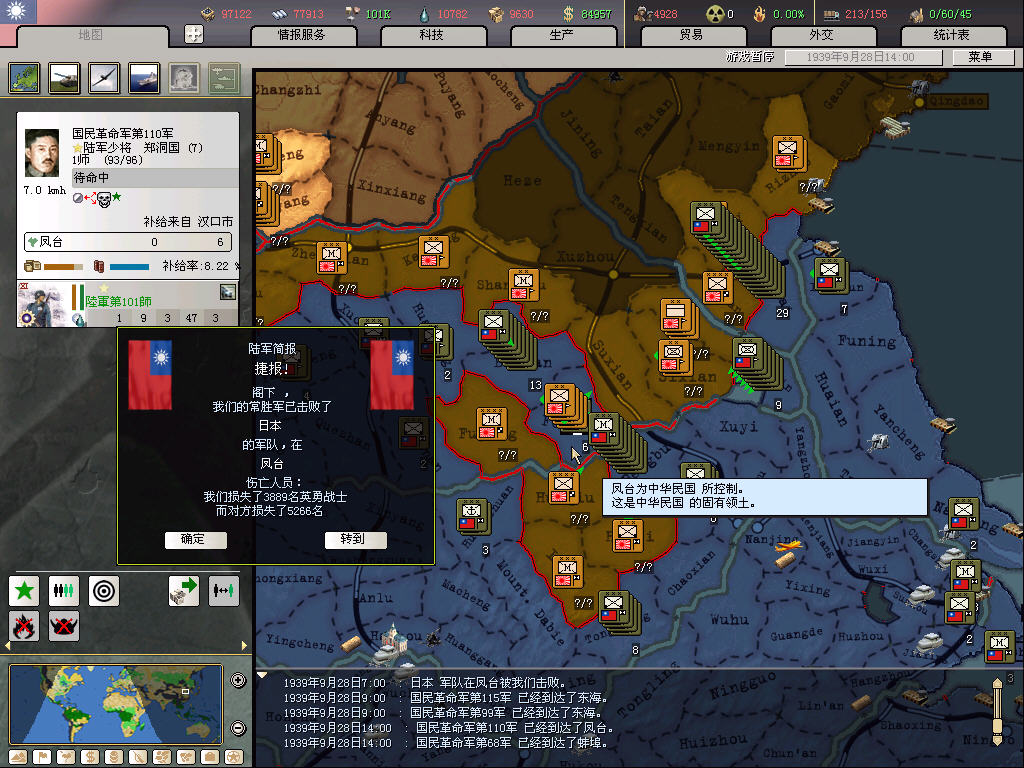Image resolution: width=1024 pixels, height=768 pixels.
Task: Click the Republic of China flag icon
Action: pos(18,11)
